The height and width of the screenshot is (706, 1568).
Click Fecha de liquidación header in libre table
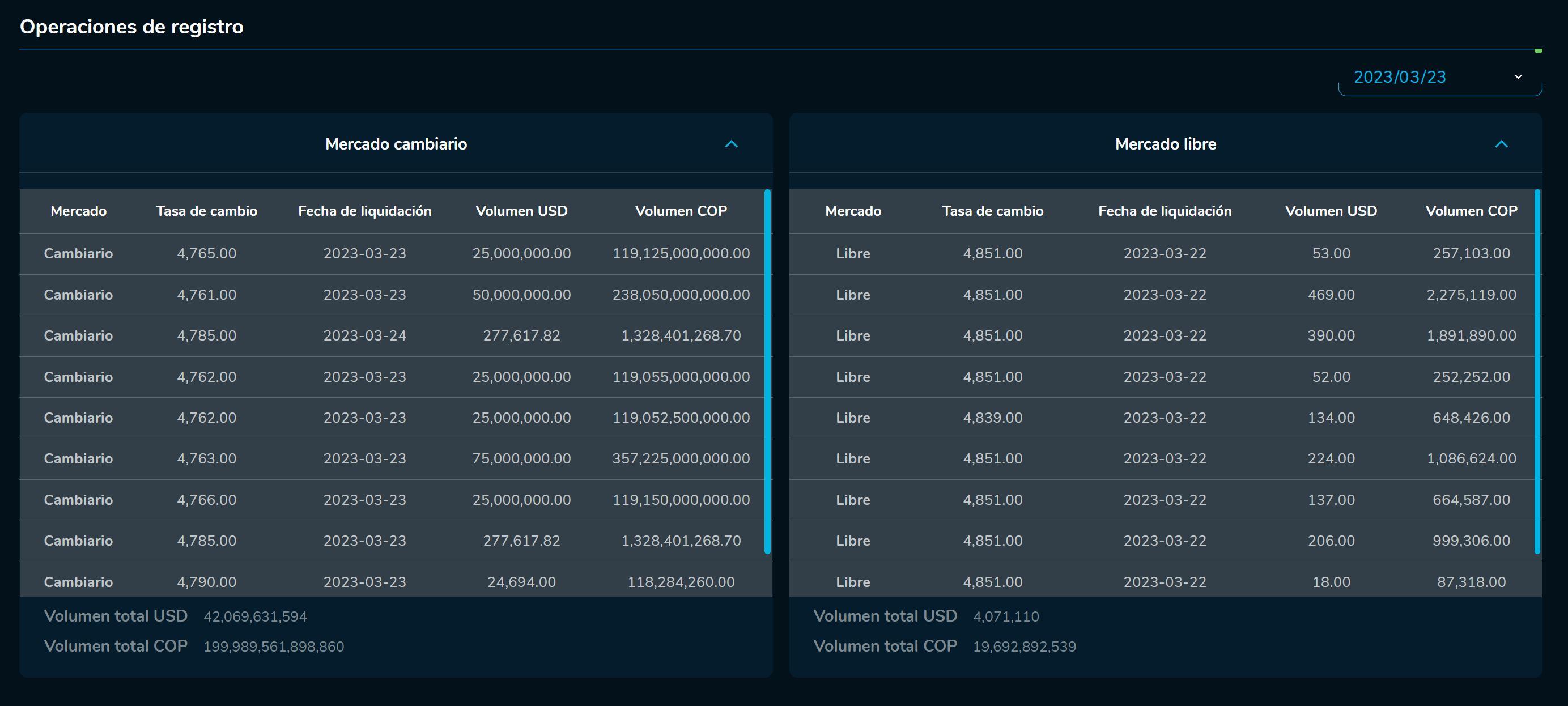[1165, 211]
